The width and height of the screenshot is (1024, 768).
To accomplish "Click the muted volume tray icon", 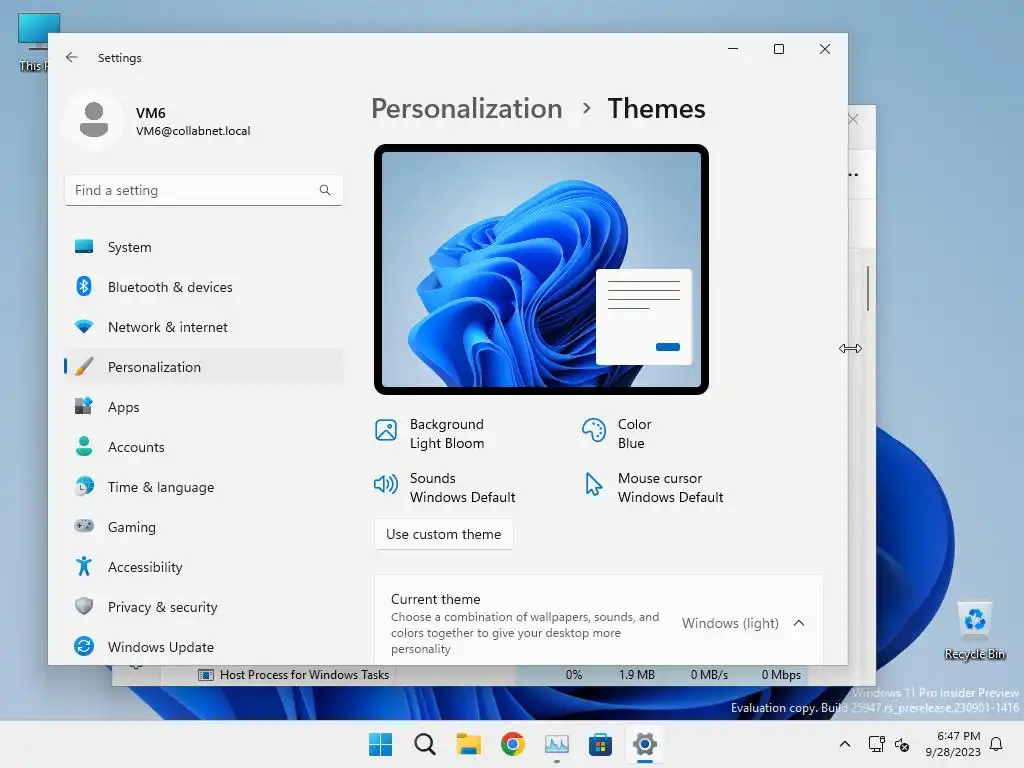I will [x=902, y=744].
